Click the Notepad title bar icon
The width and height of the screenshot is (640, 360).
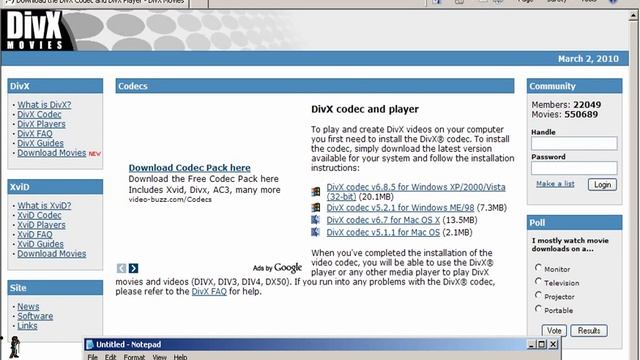pos(90,344)
